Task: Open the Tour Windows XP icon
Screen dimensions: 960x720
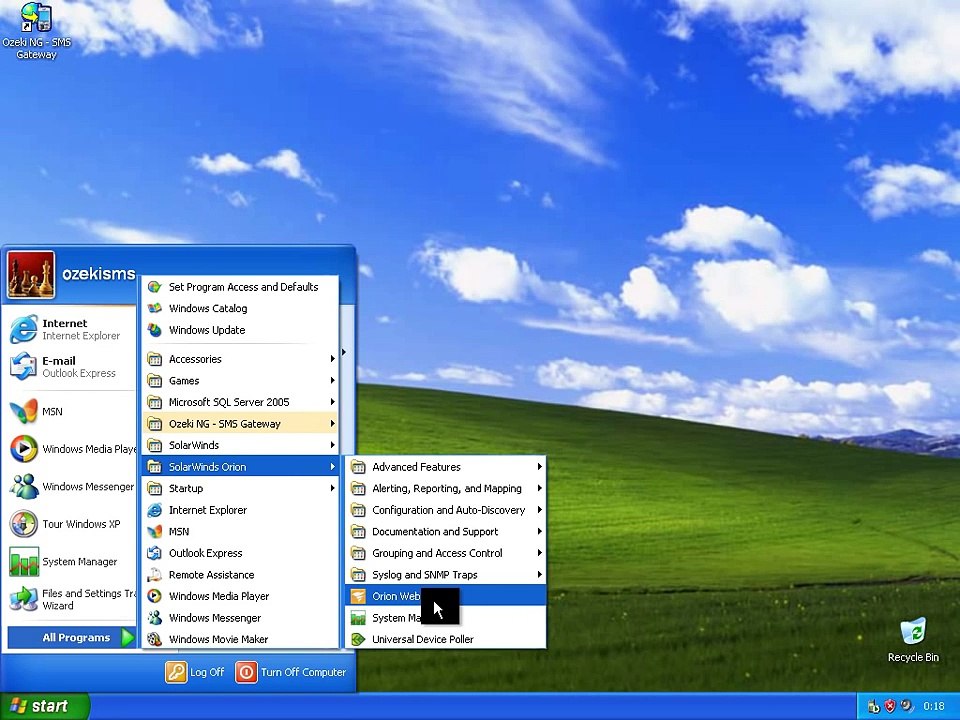Action: pyautogui.click(x=23, y=524)
